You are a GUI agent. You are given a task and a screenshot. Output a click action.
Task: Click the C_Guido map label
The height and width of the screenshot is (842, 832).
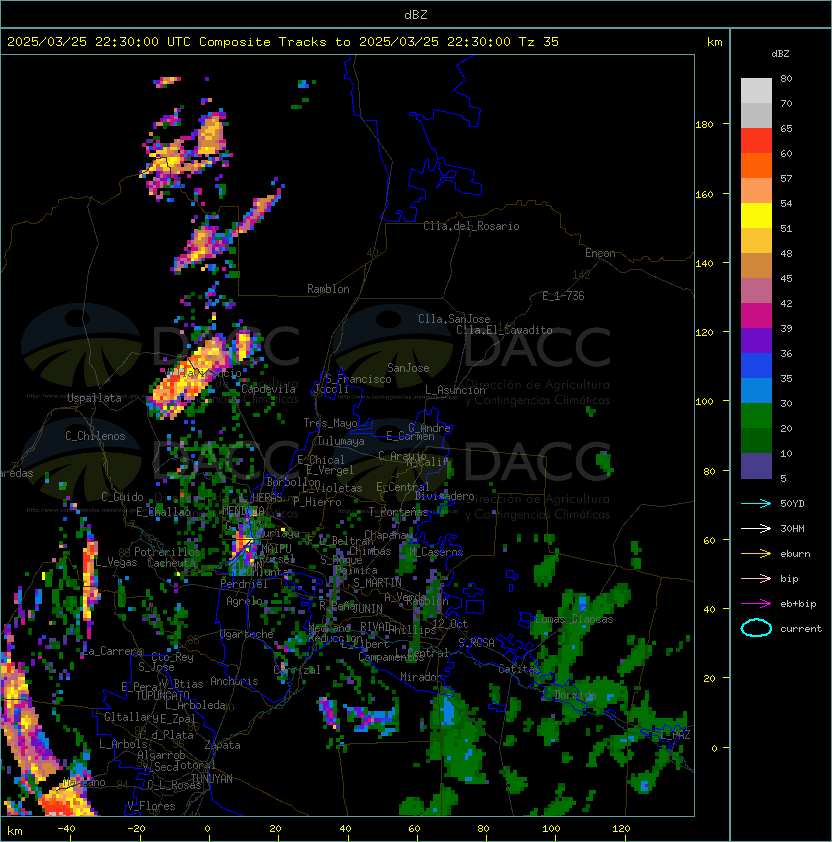(122, 497)
